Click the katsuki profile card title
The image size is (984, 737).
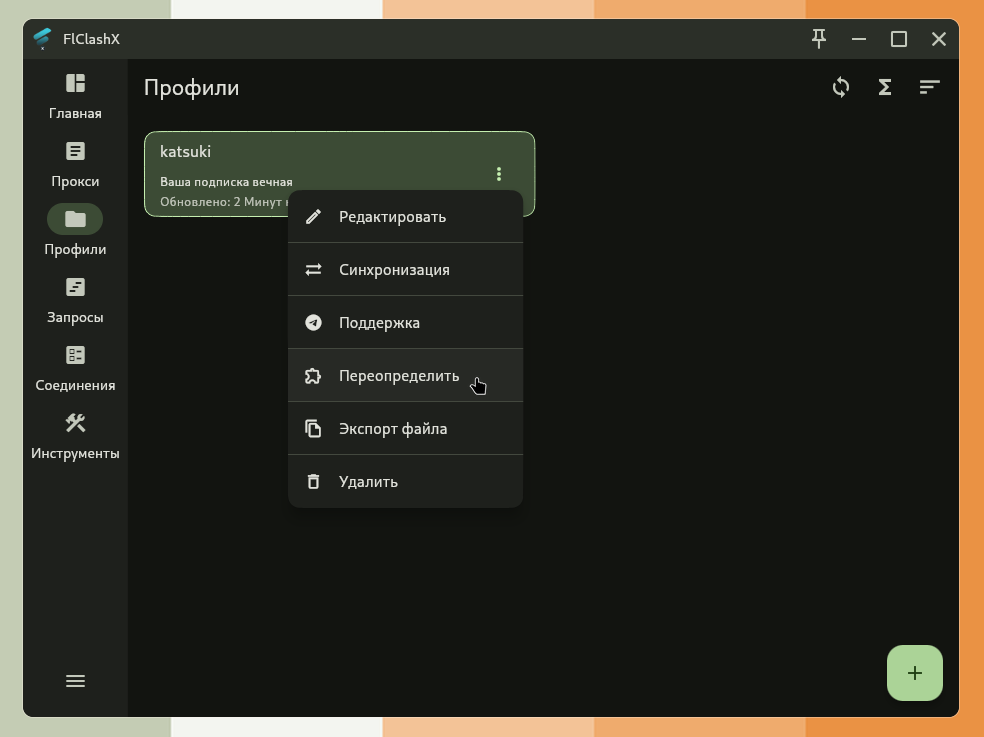(186, 152)
